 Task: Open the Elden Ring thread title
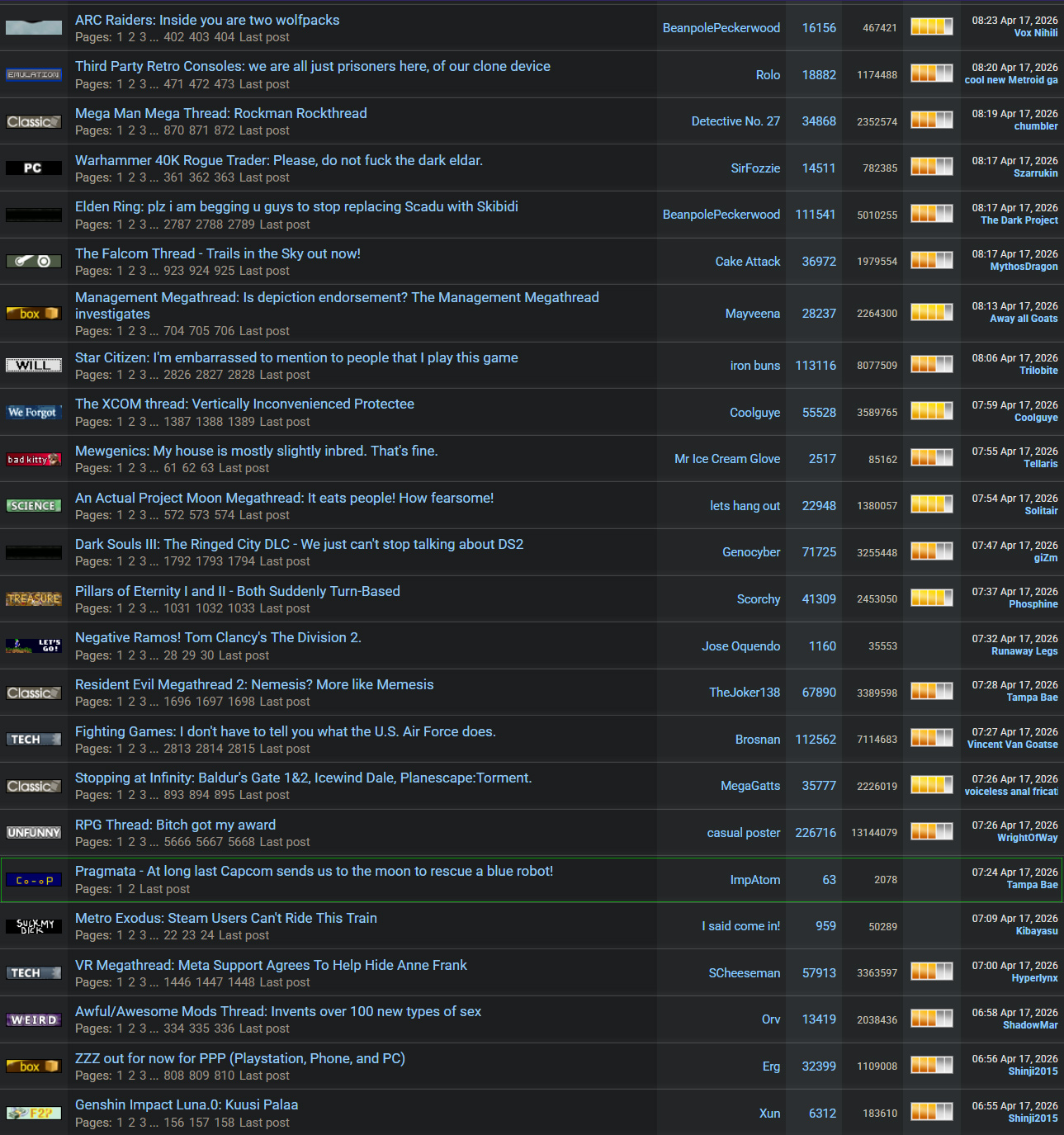pyautogui.click(x=296, y=206)
